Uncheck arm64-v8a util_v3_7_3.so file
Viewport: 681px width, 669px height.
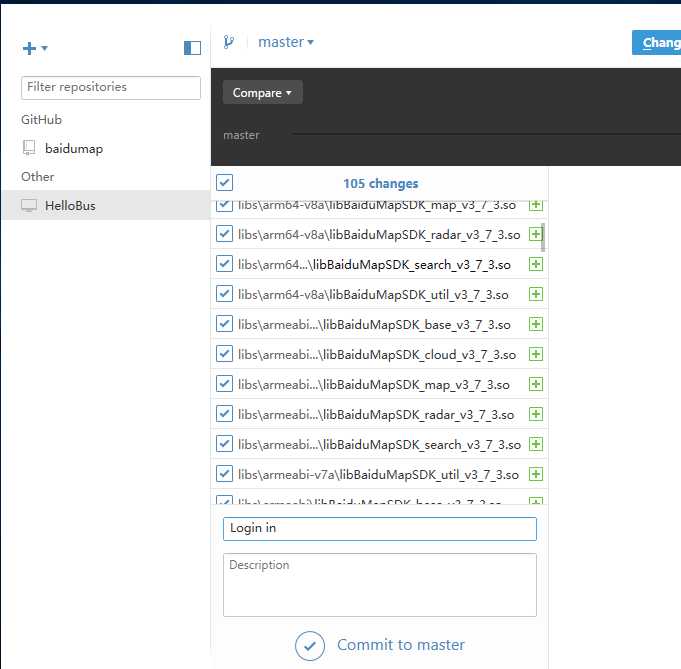(225, 294)
